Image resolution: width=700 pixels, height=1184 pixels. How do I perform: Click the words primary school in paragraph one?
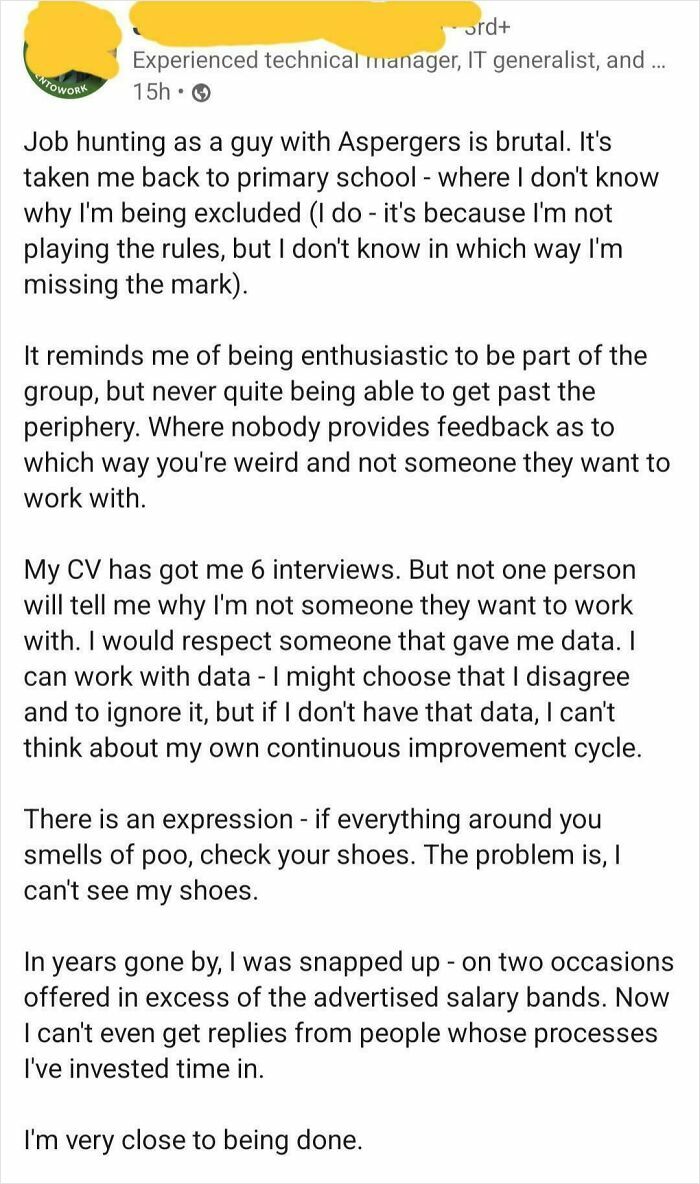316,180
